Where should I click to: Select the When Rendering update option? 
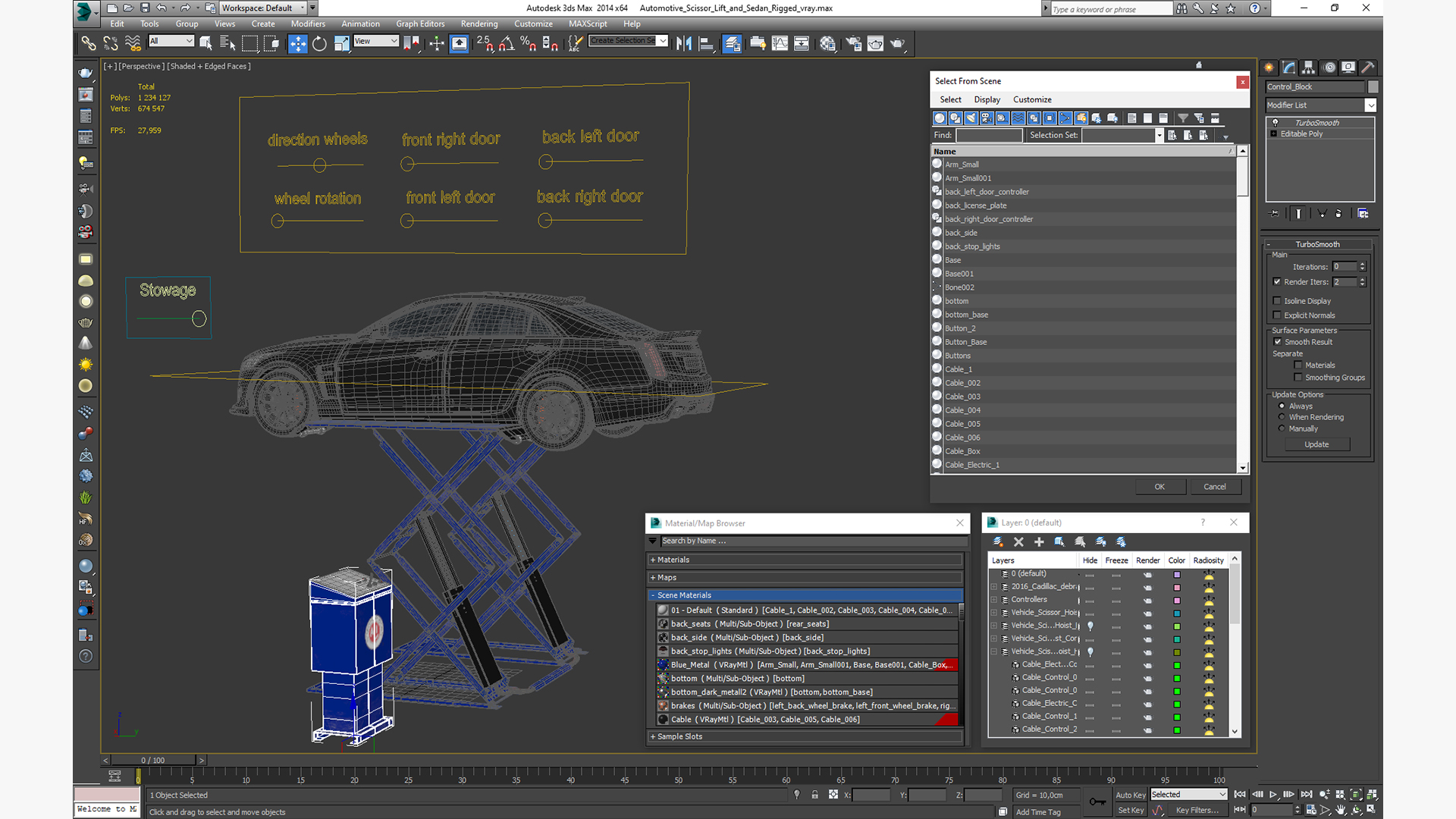(1282, 417)
